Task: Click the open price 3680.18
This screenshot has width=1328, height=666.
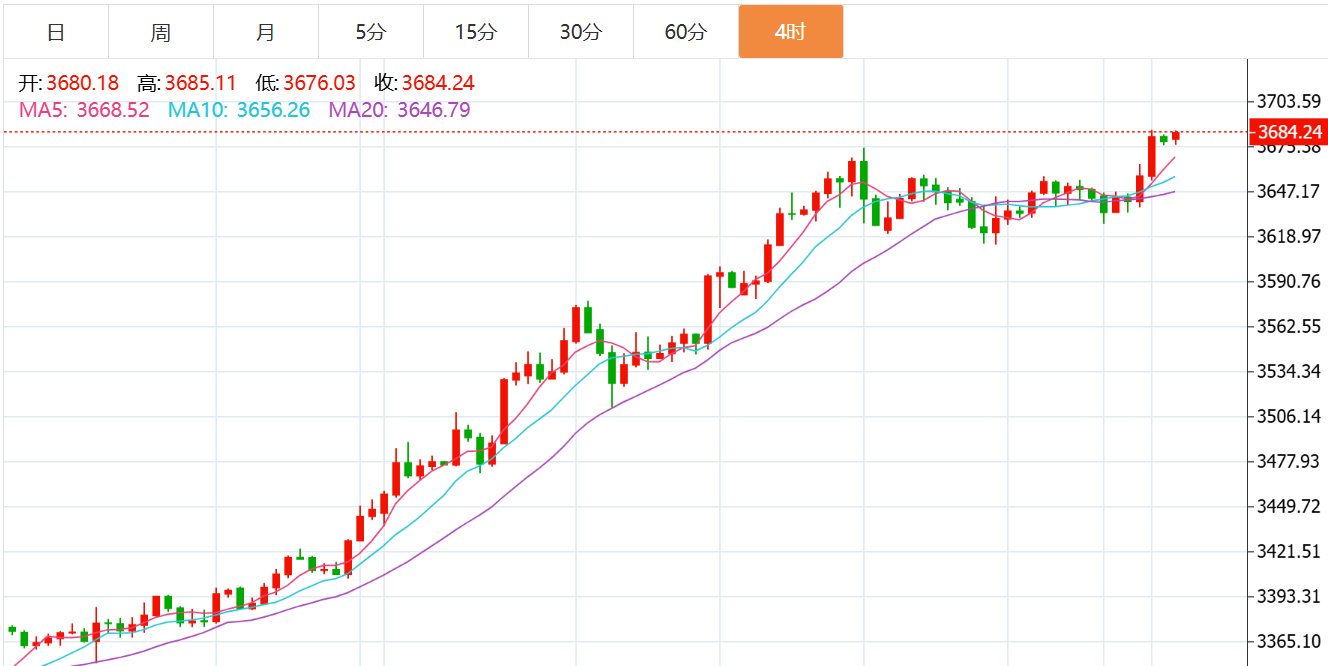Action: pyautogui.click(x=82, y=83)
